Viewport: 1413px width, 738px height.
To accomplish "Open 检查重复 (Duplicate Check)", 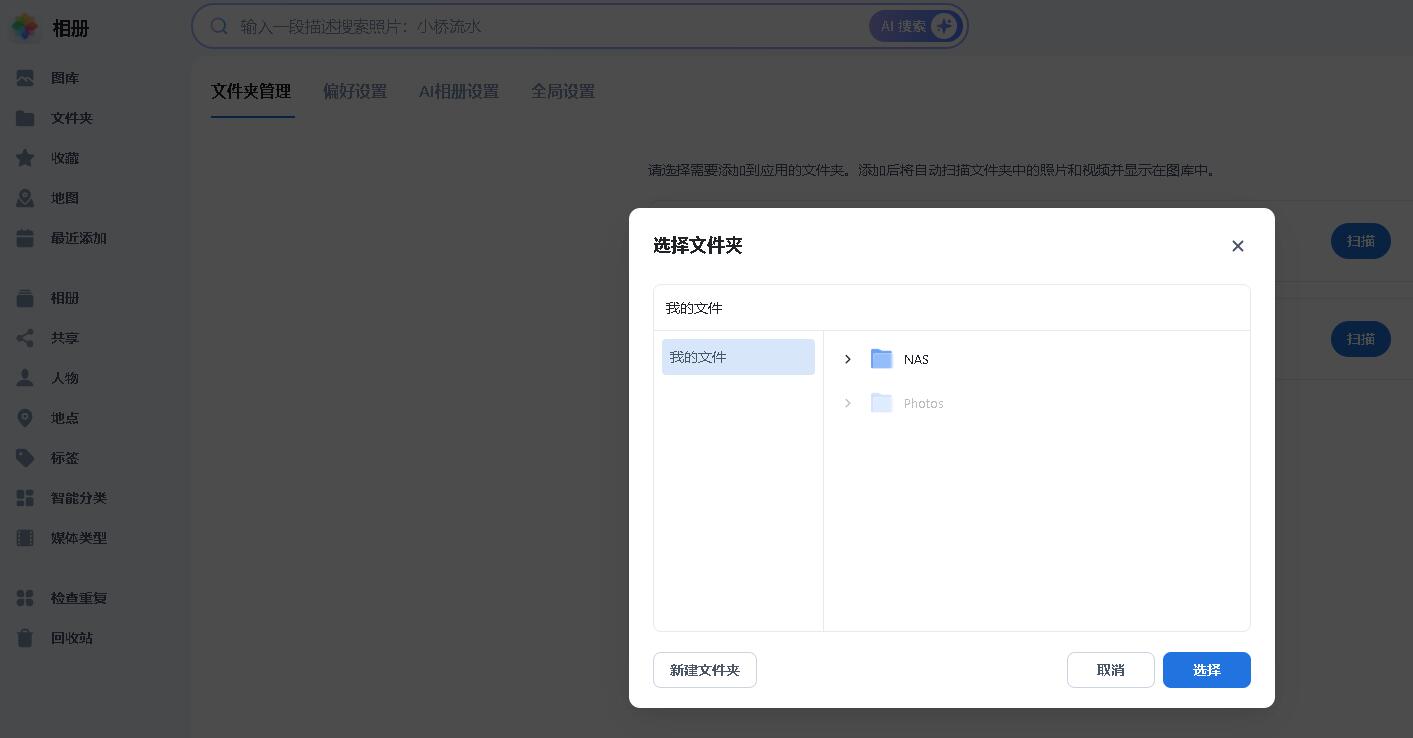I will pyautogui.click(x=79, y=598).
